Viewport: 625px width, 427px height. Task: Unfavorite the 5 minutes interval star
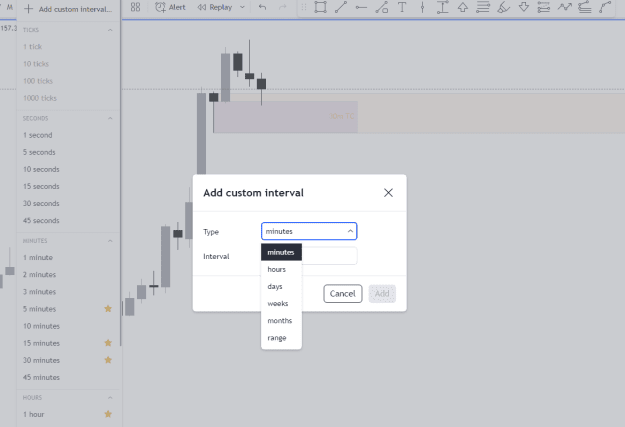(x=108, y=309)
